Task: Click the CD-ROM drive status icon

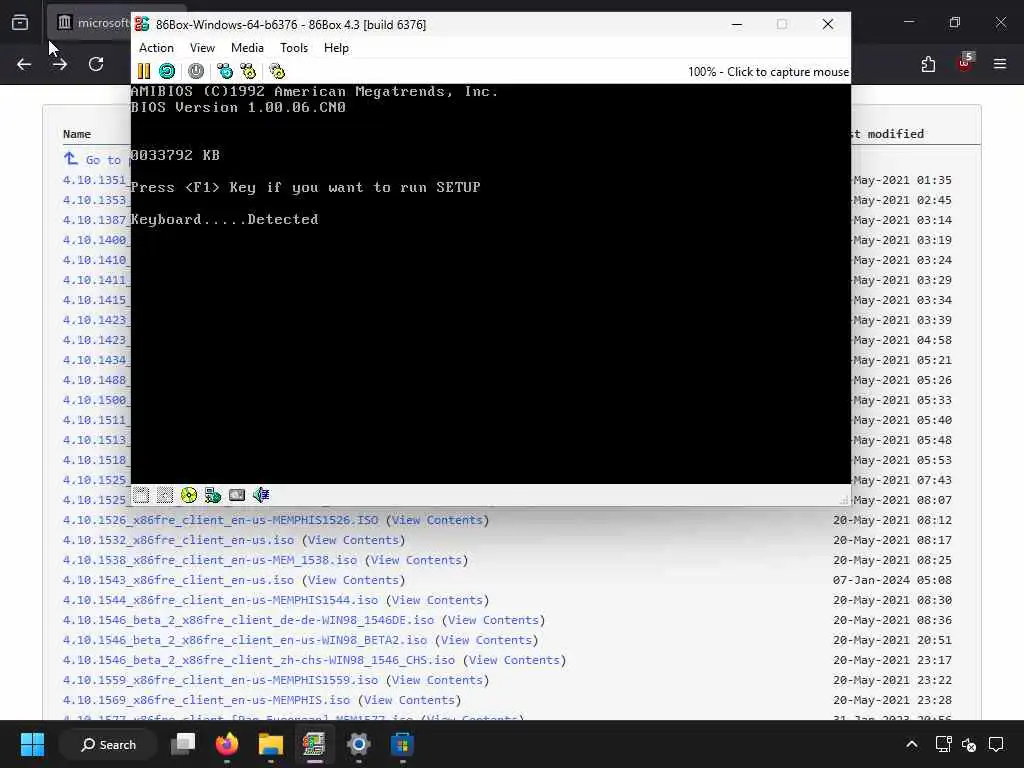Action: [189, 495]
